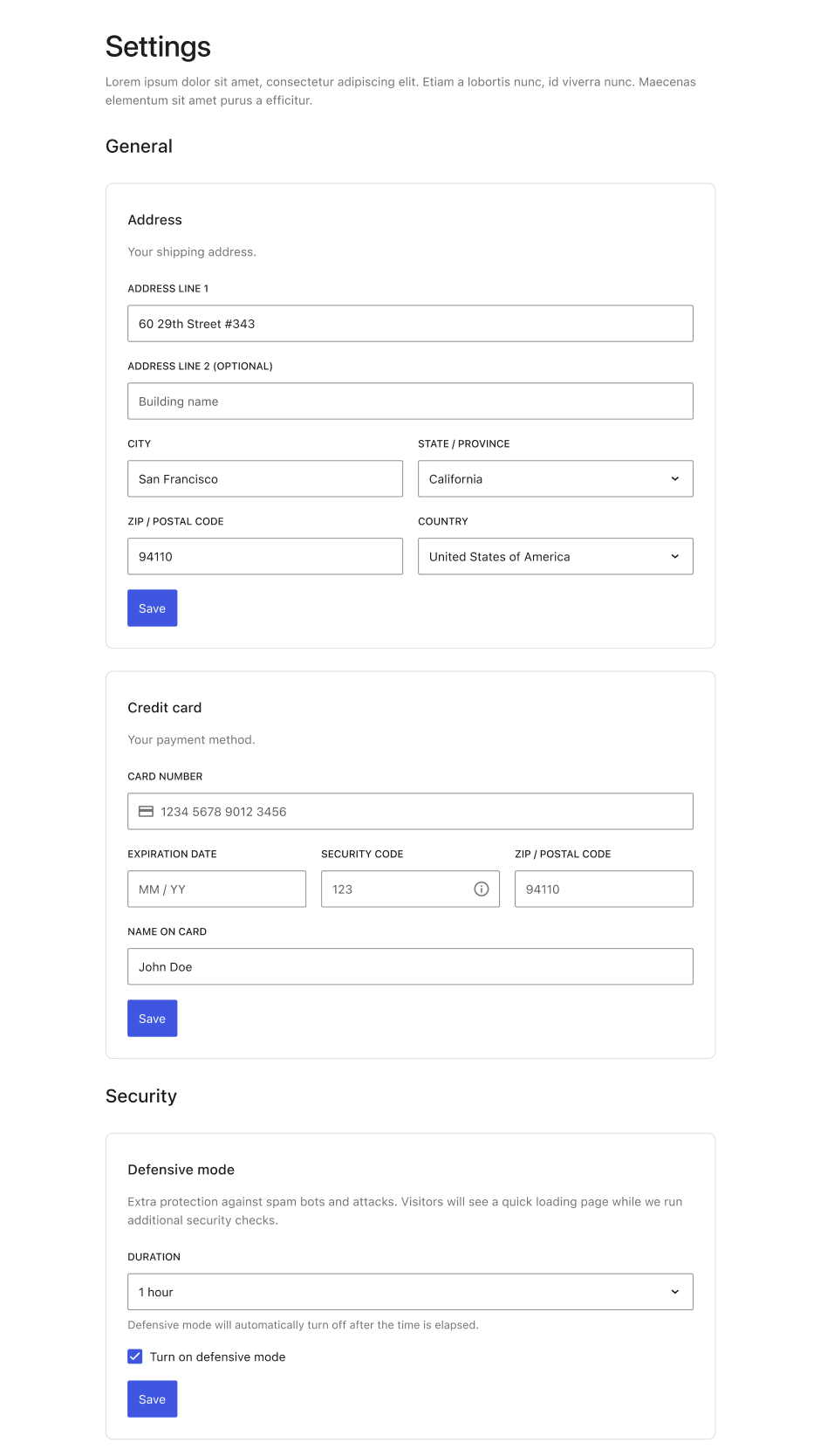Open the United States of America country dropdown
This screenshot has width=834, height=1456.
point(556,556)
